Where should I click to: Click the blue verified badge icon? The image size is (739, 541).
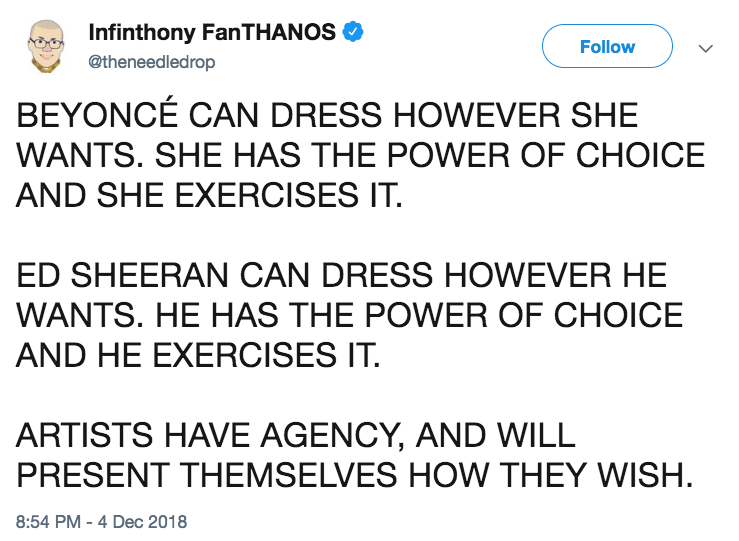[x=353, y=32]
